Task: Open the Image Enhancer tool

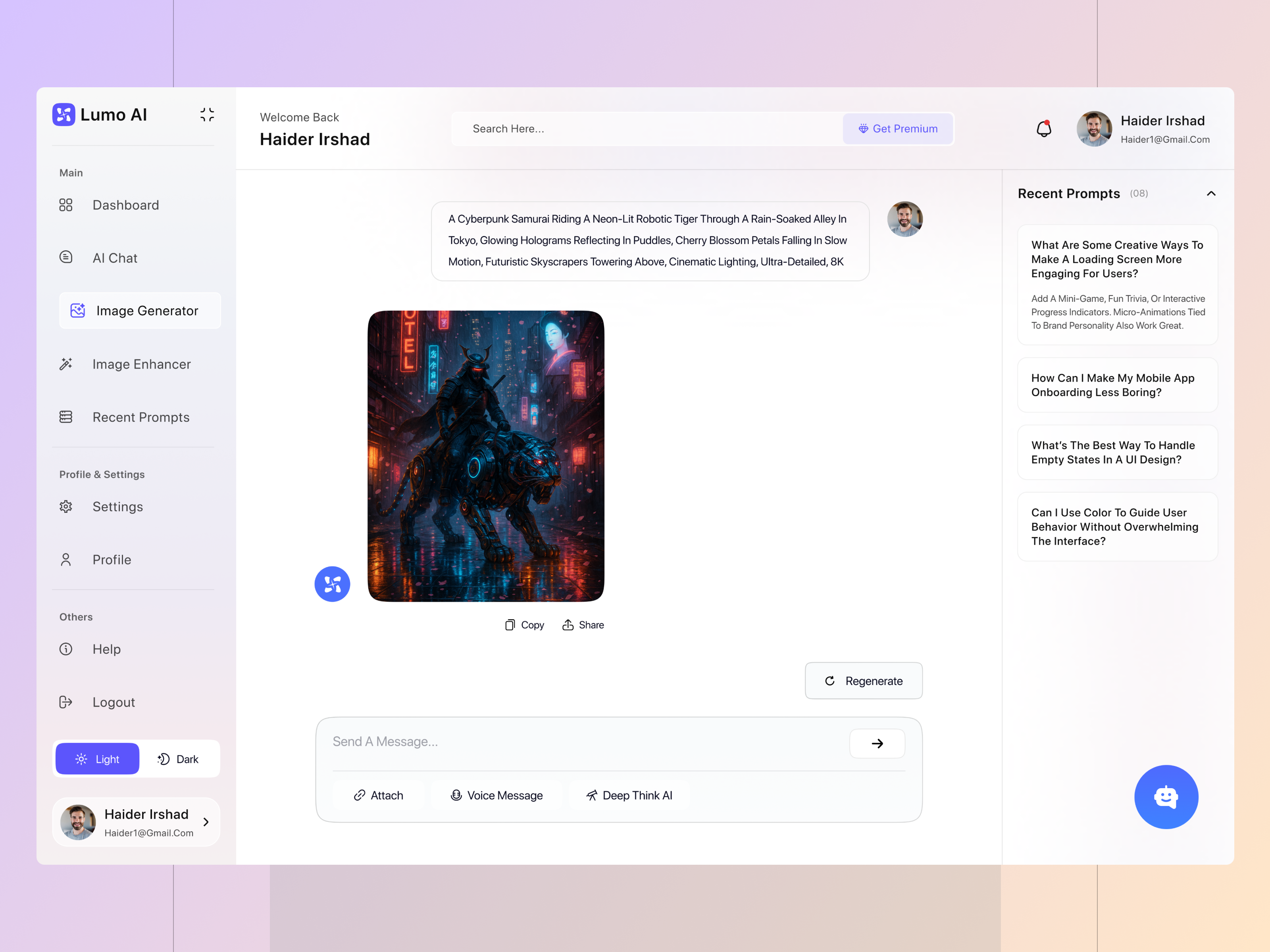Action: point(141,364)
